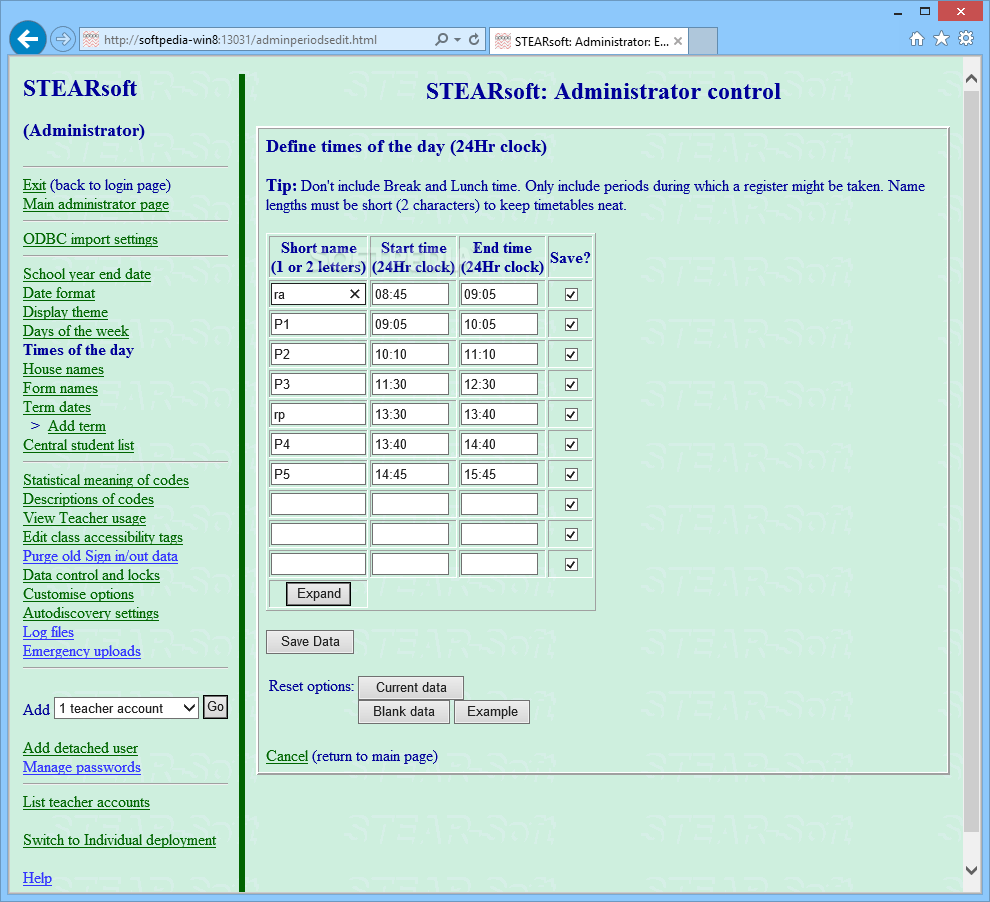Click scrollbar down arrow
Viewport: 990px width, 902px height.
[972, 870]
